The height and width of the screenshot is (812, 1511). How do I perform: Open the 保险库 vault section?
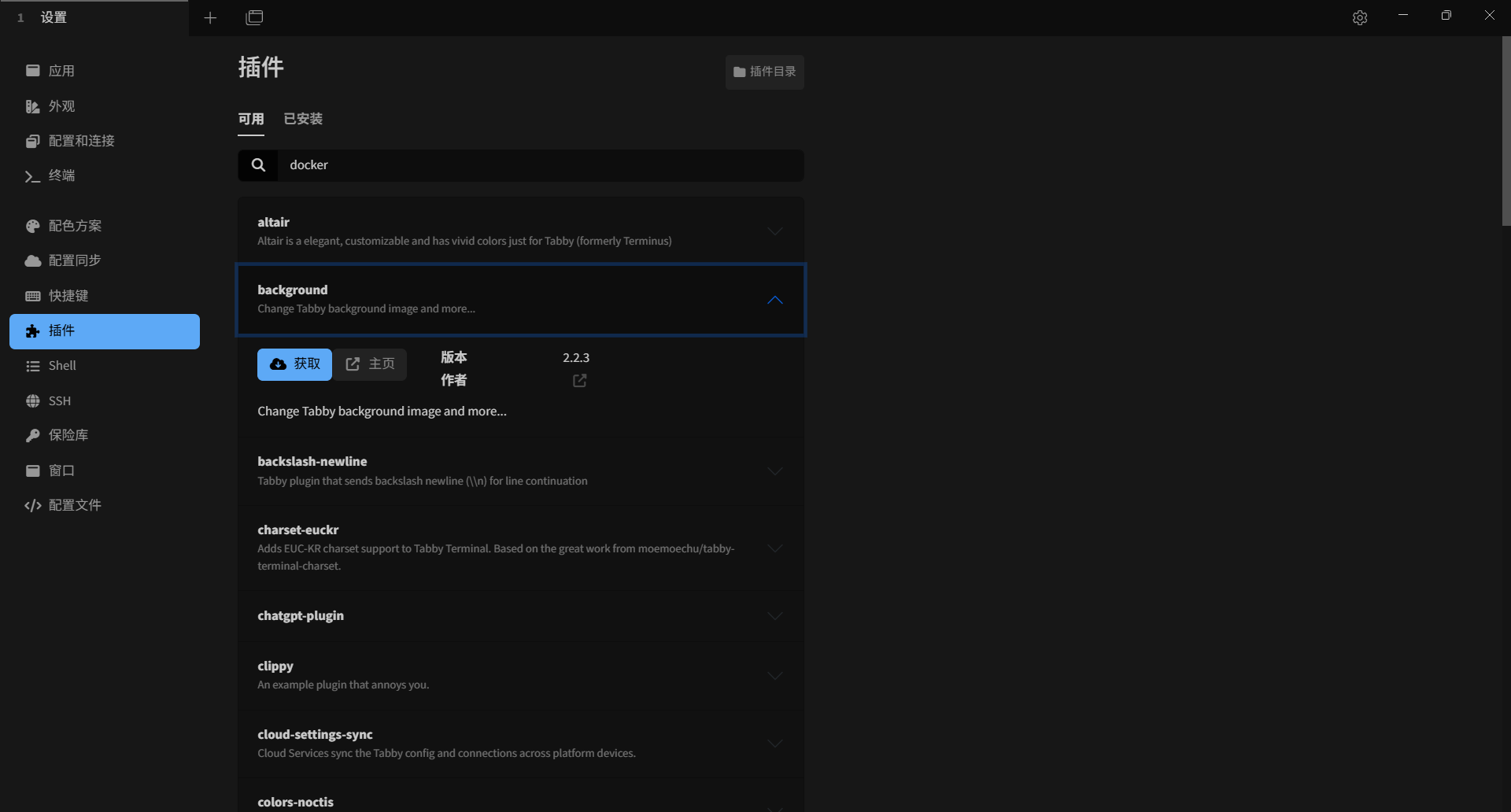(68, 435)
